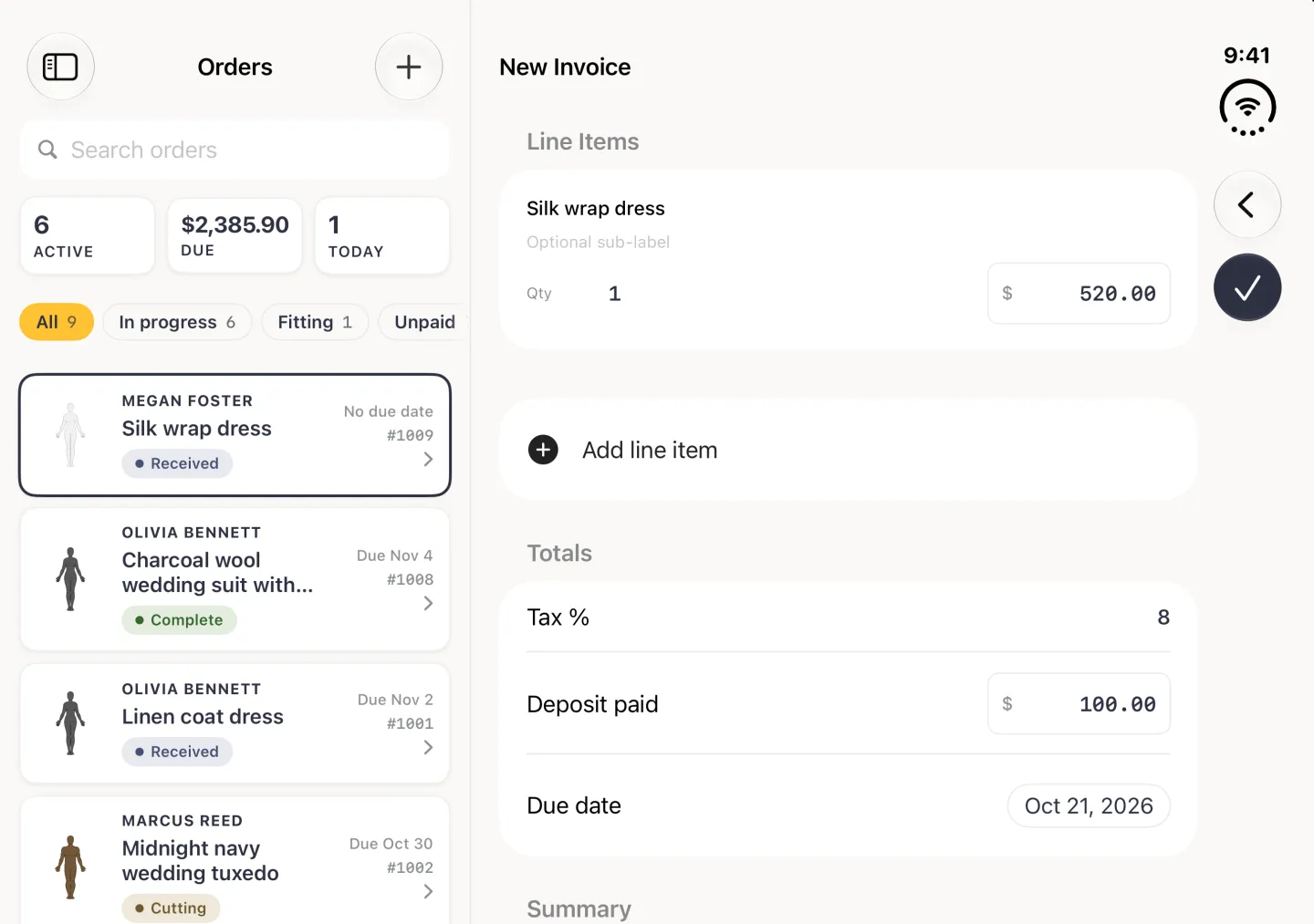
Task: Edit the Deposit paid amount field
Action: [1079, 703]
